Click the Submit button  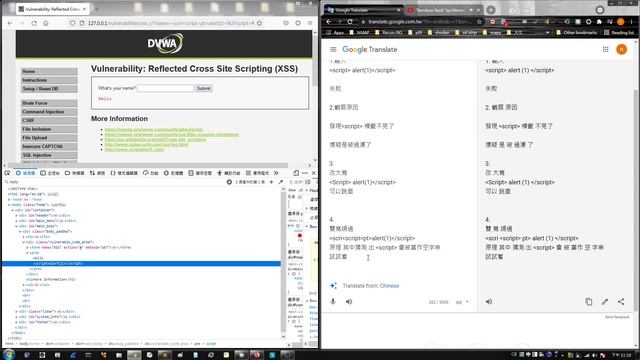(x=204, y=88)
